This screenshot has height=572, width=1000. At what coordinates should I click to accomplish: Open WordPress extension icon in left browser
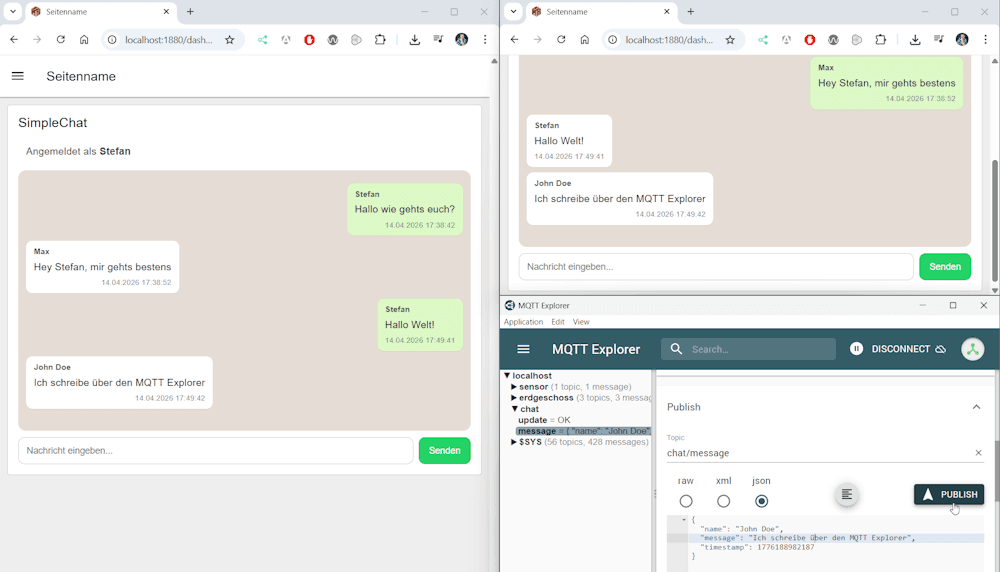(x=333, y=40)
